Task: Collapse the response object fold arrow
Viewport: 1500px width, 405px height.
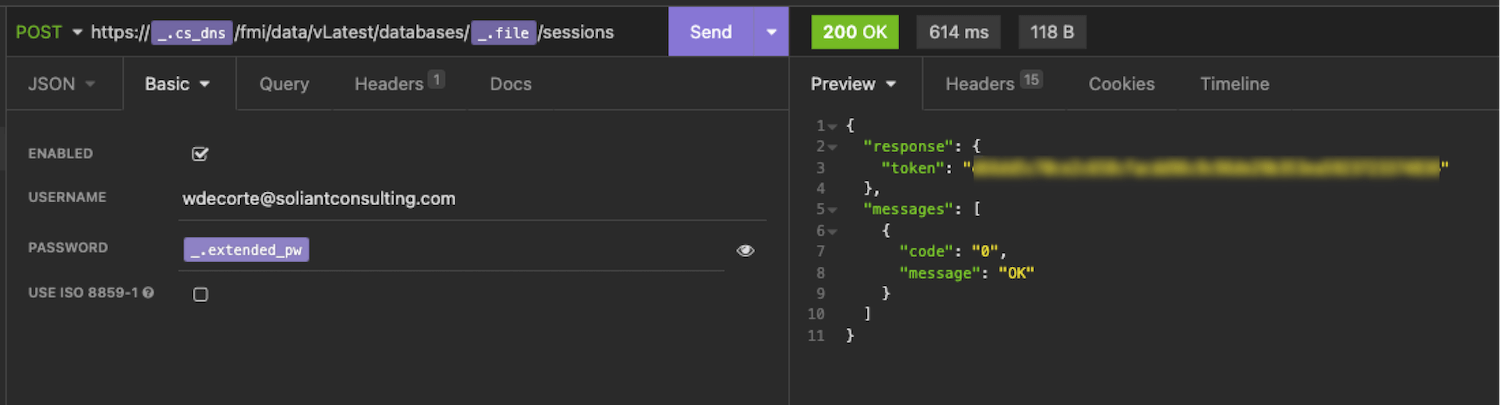Action: pyautogui.click(x=832, y=147)
